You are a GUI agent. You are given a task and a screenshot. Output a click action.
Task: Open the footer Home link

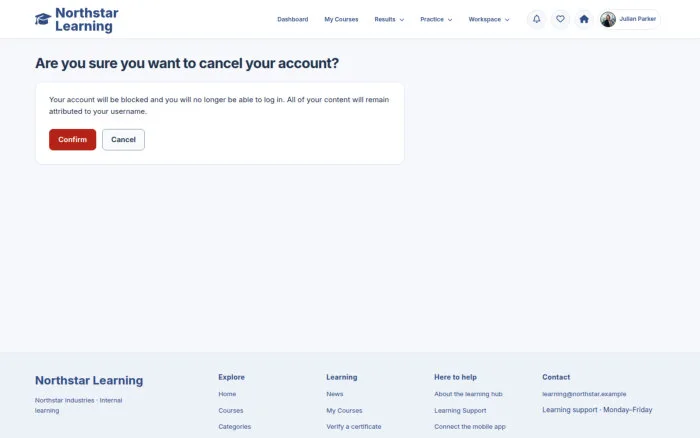pyautogui.click(x=227, y=394)
